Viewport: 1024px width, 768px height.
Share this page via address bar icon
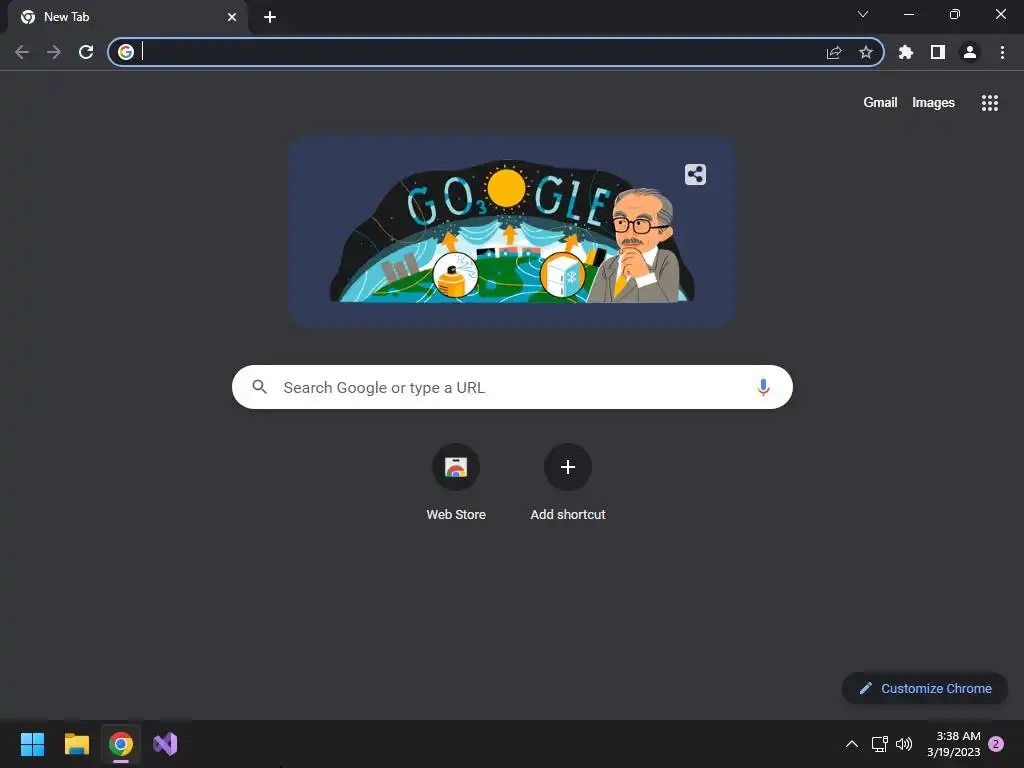[834, 52]
